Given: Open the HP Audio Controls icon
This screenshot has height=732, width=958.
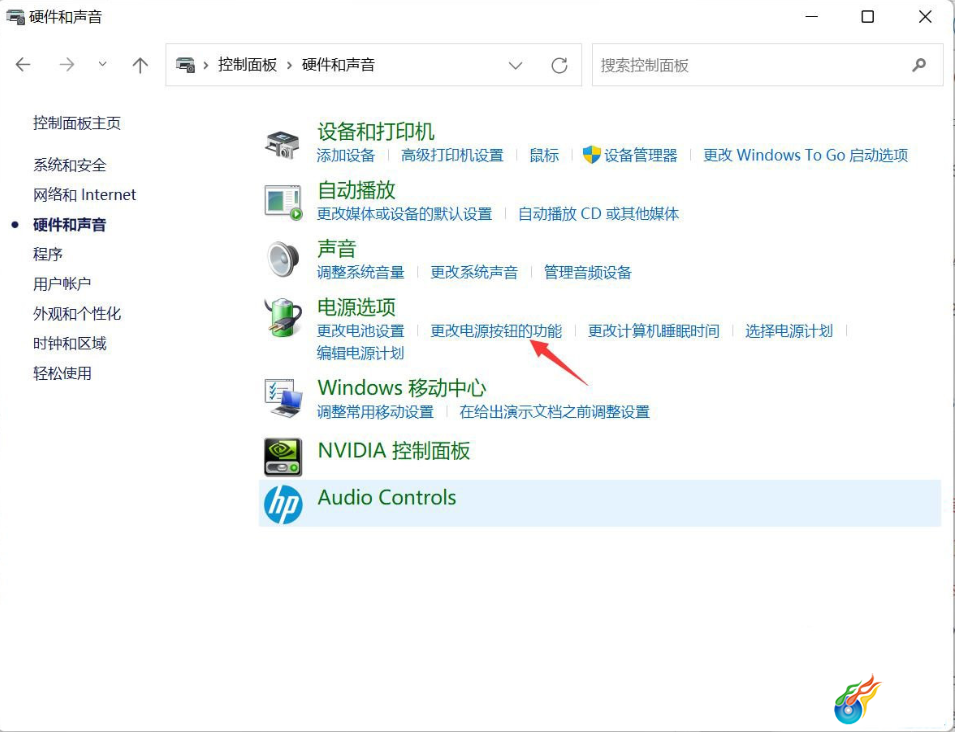Looking at the screenshot, I should 283,505.
